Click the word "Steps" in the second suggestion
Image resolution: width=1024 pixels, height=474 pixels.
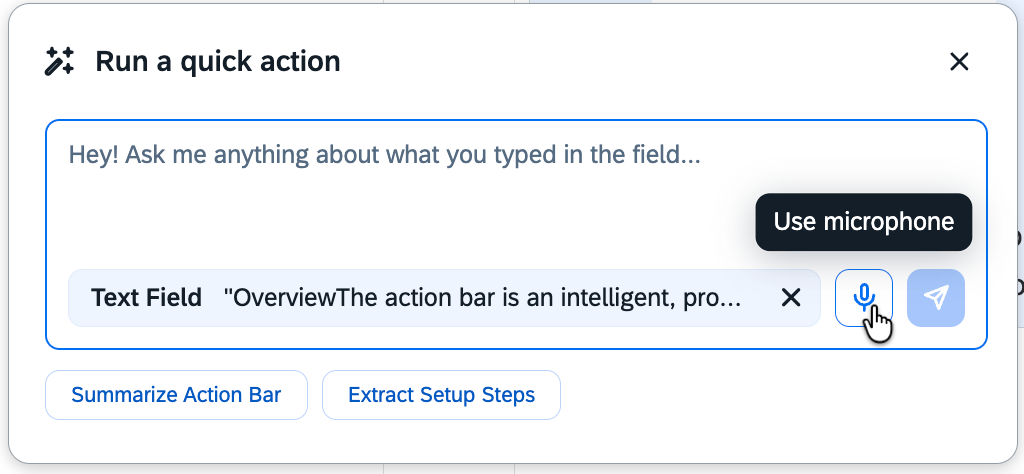coord(510,395)
